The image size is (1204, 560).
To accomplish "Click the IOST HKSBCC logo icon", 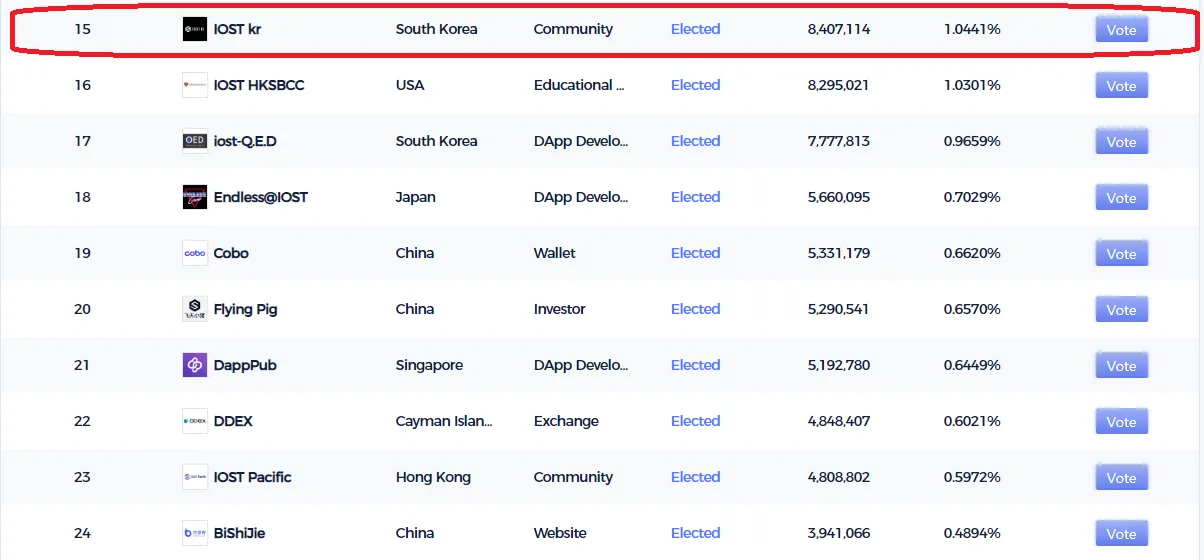I will [x=195, y=85].
